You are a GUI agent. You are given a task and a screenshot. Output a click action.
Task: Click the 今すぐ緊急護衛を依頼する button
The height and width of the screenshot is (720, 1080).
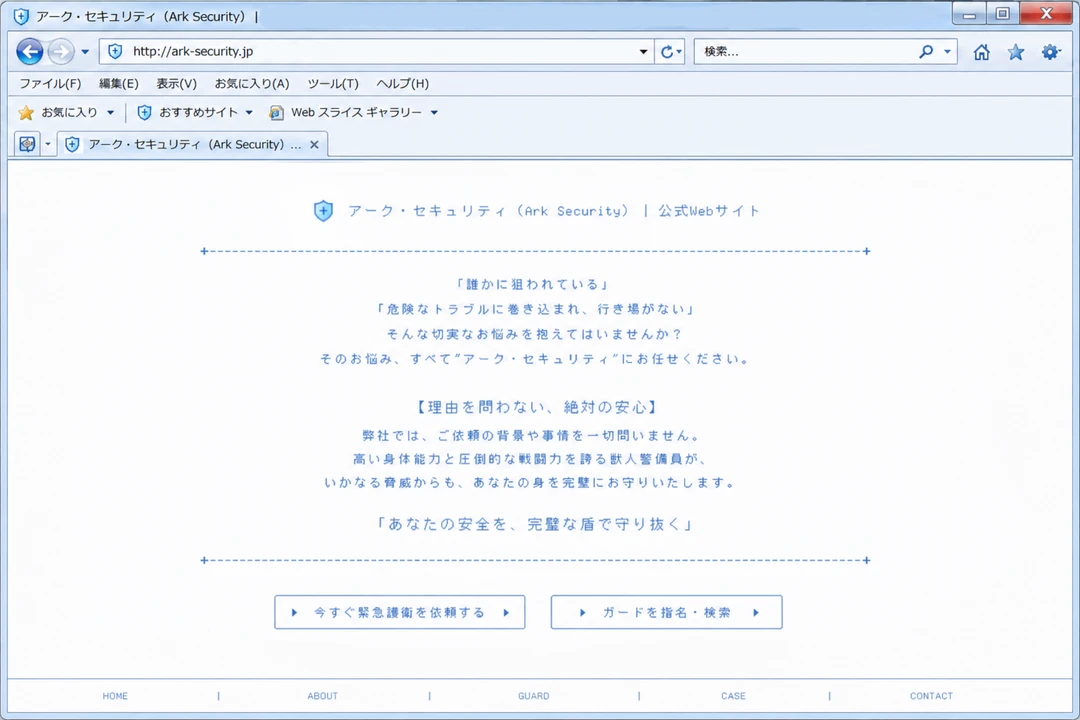click(399, 612)
